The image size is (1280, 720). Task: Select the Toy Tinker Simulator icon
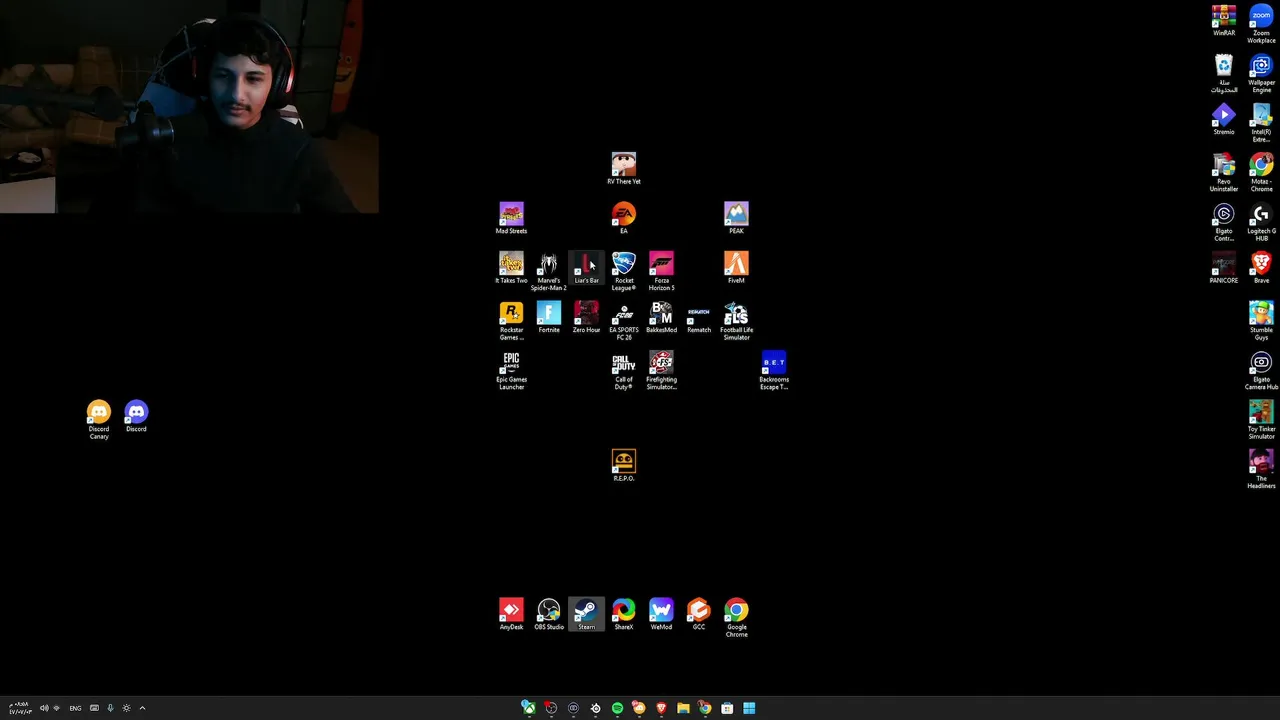pos(1261,420)
